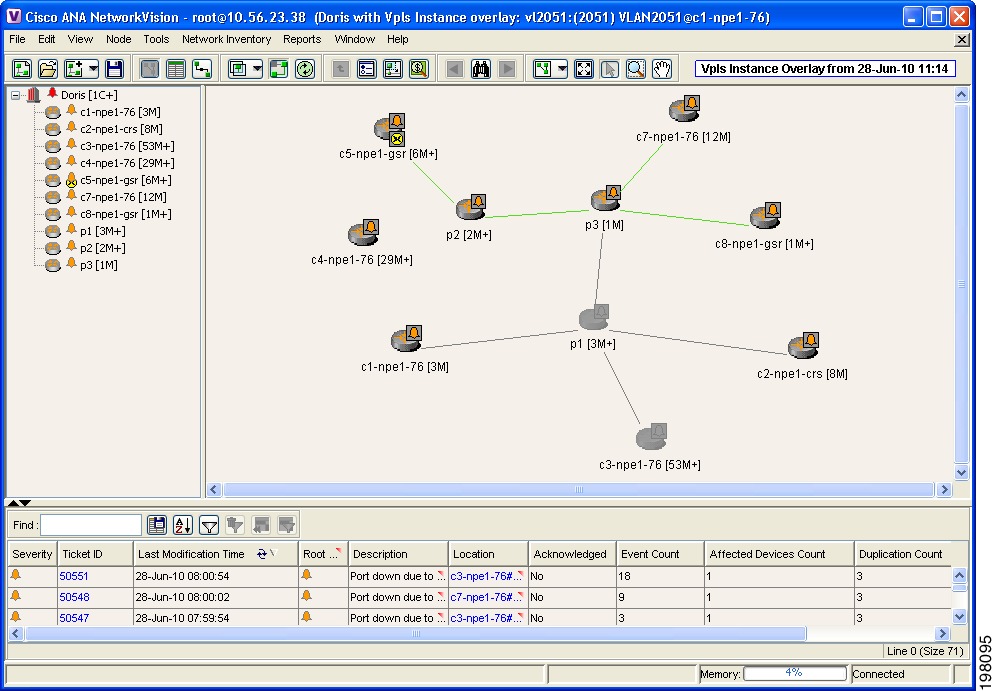Collapse the Doris tree root node
996x691 pixels.
15,95
